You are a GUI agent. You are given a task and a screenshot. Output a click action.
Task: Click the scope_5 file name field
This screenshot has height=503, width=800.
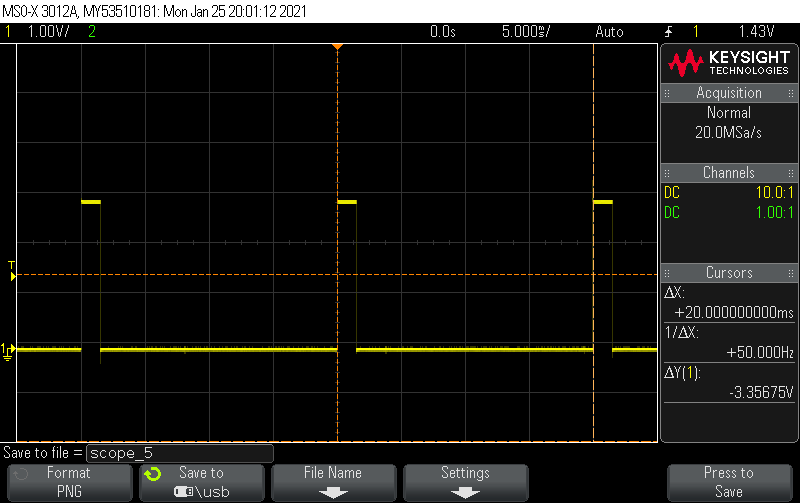point(180,453)
